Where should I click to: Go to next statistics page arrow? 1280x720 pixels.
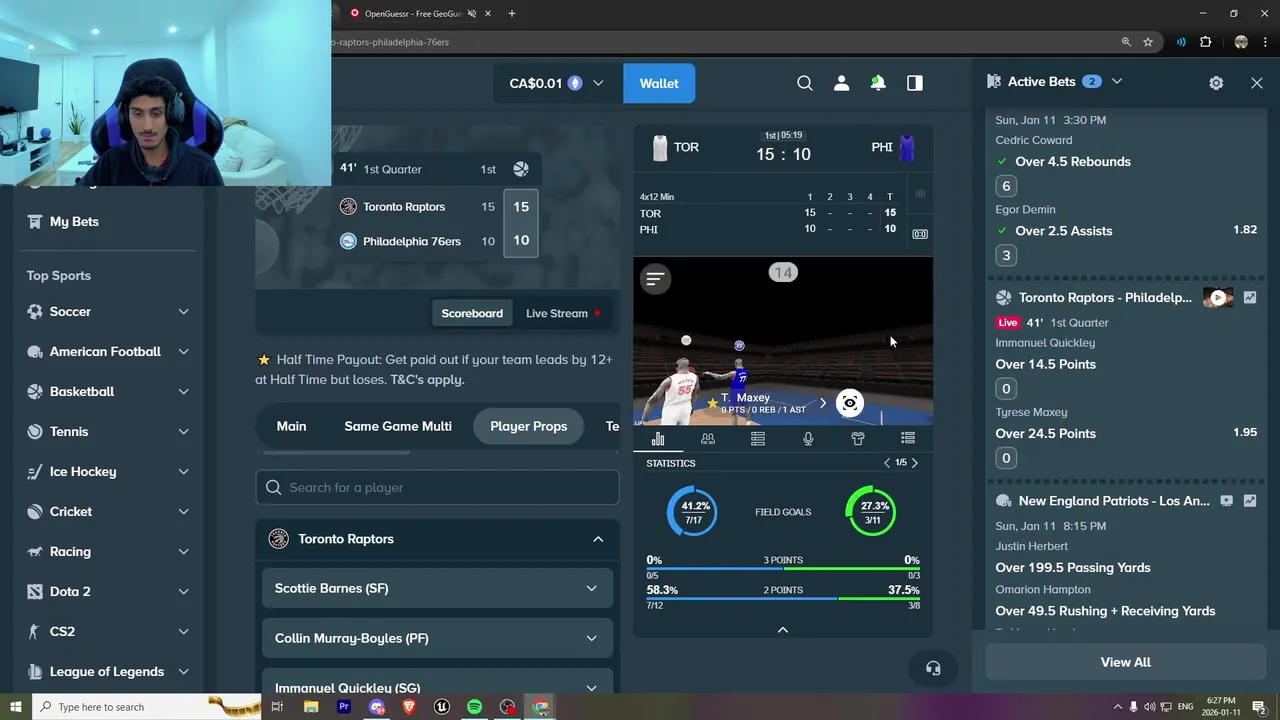click(x=914, y=463)
